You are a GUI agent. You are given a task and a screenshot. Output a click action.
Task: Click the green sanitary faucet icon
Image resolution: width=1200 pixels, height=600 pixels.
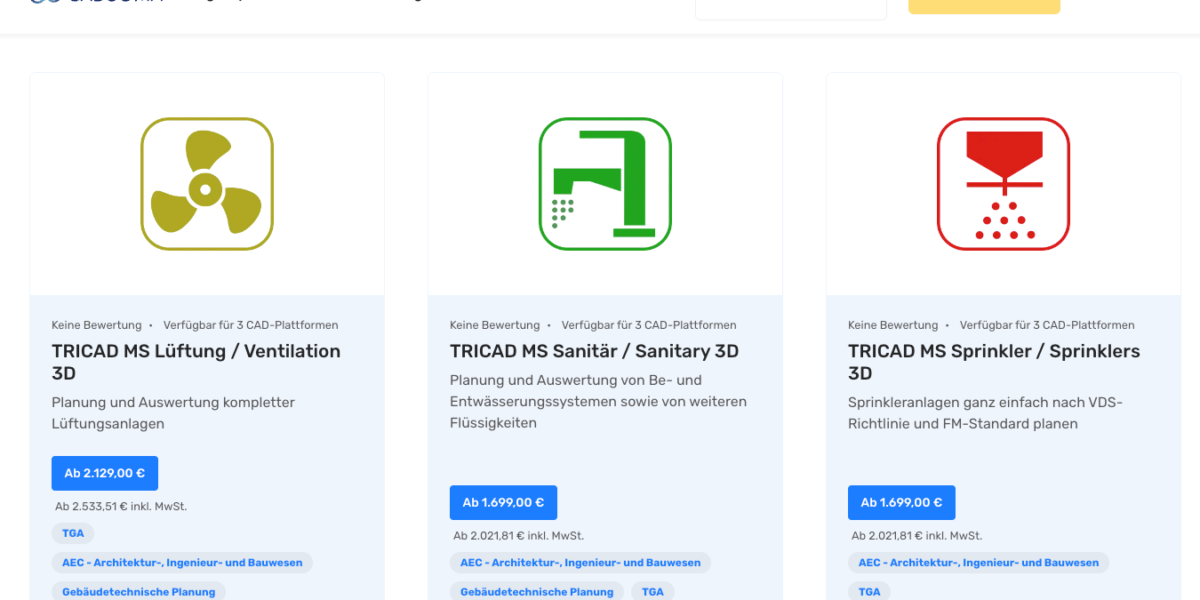click(604, 184)
